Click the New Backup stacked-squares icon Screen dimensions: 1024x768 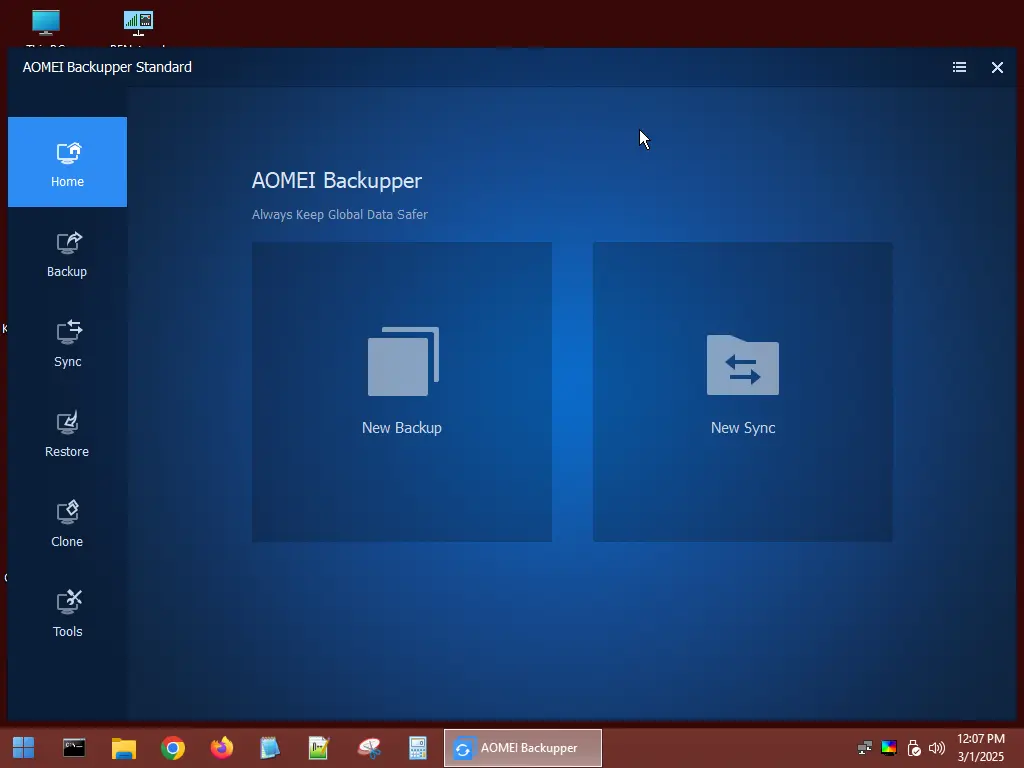(403, 361)
